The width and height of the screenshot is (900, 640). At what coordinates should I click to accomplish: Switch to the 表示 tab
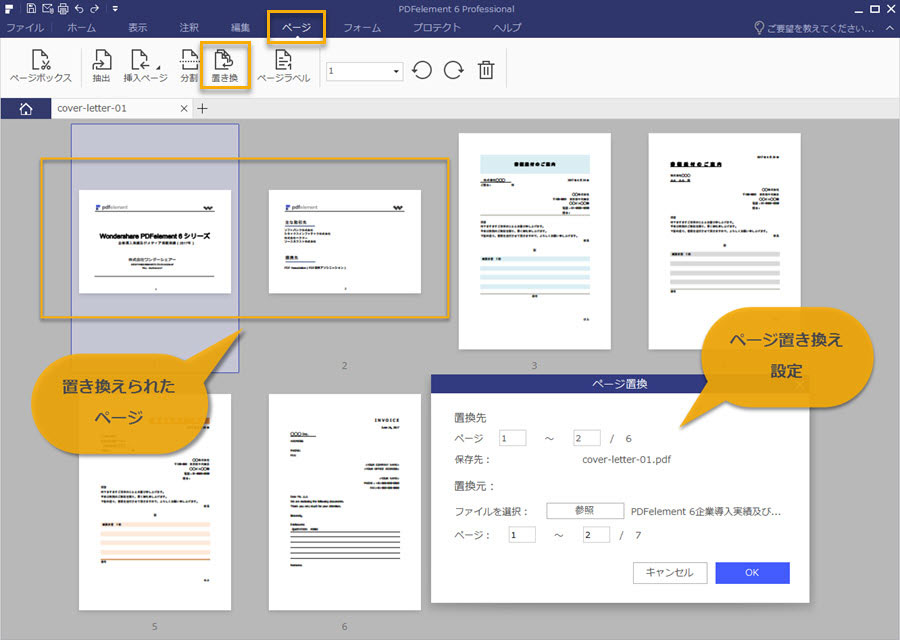click(137, 28)
